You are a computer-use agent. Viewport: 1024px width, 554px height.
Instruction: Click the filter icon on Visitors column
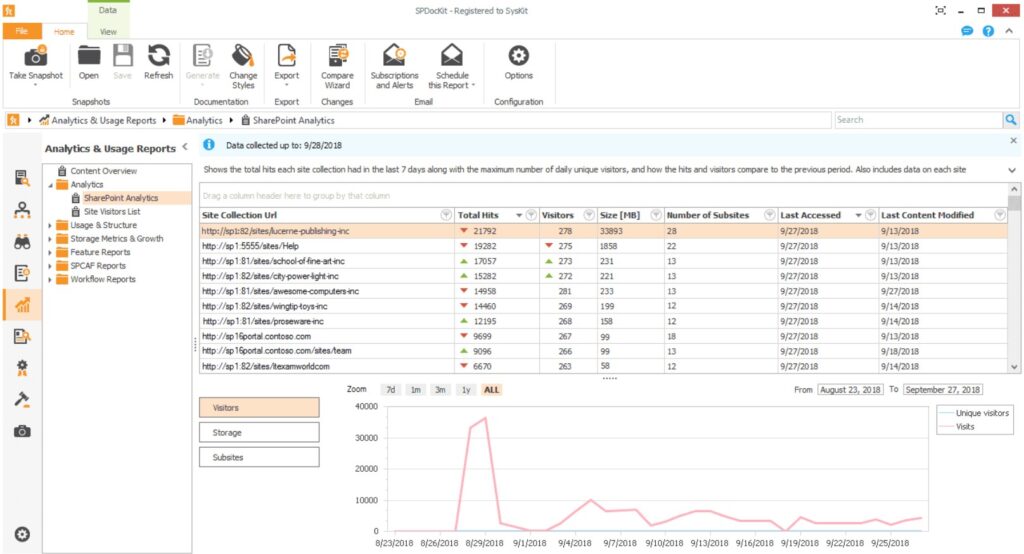[x=589, y=215]
